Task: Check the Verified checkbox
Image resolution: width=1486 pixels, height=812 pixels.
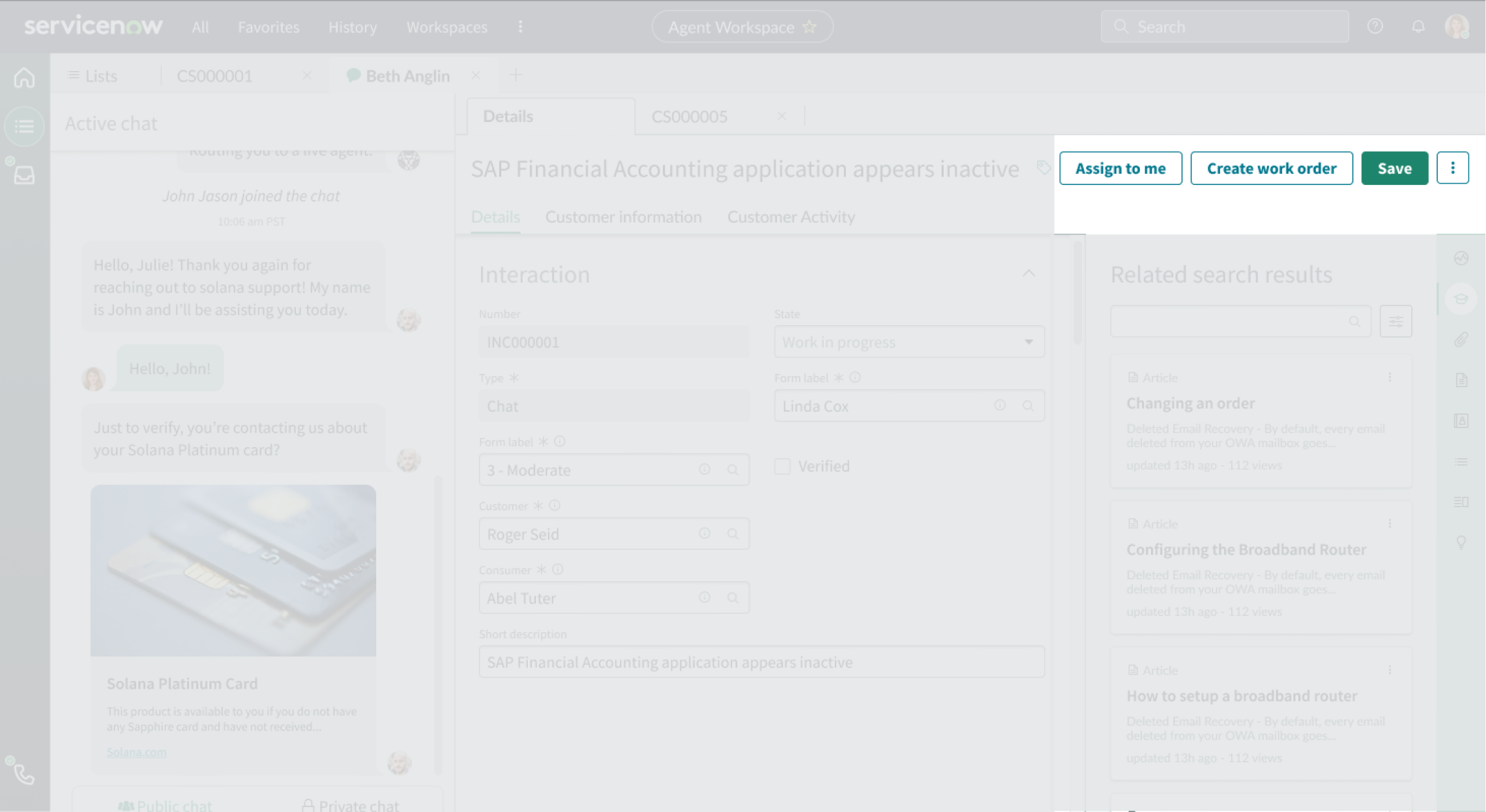Action: (x=782, y=466)
